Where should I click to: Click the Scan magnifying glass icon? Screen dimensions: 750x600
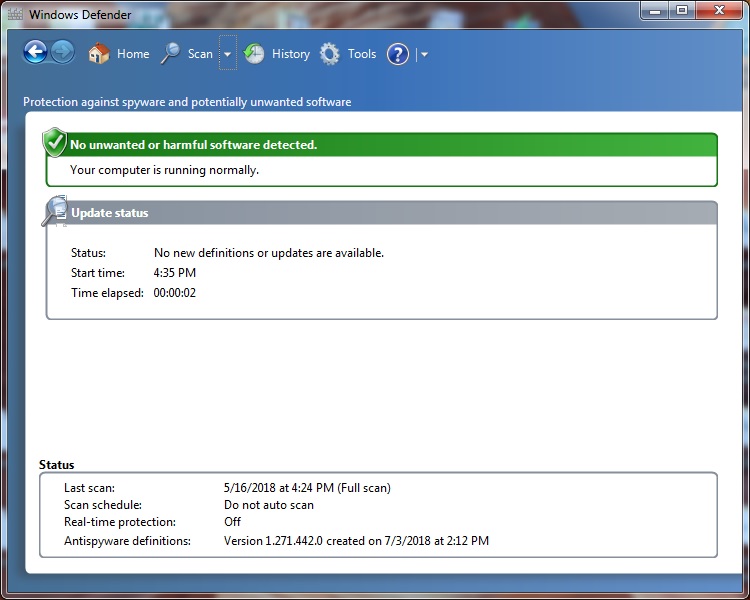point(171,54)
